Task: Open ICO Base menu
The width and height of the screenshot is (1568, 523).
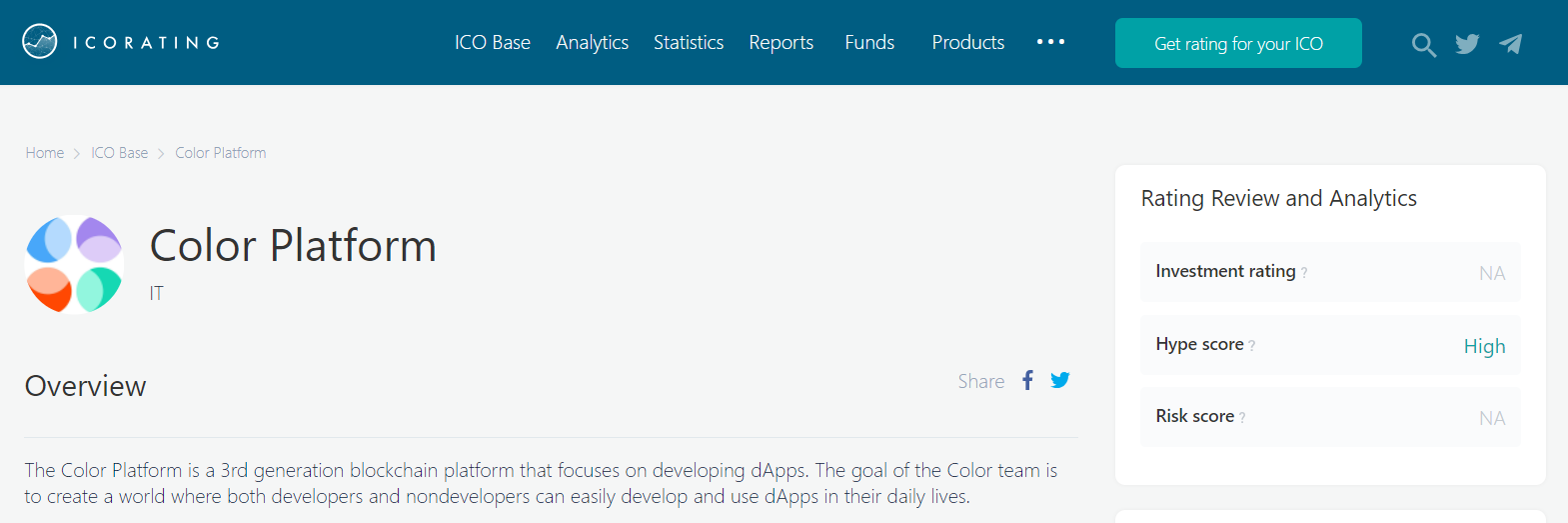Action: pos(493,43)
